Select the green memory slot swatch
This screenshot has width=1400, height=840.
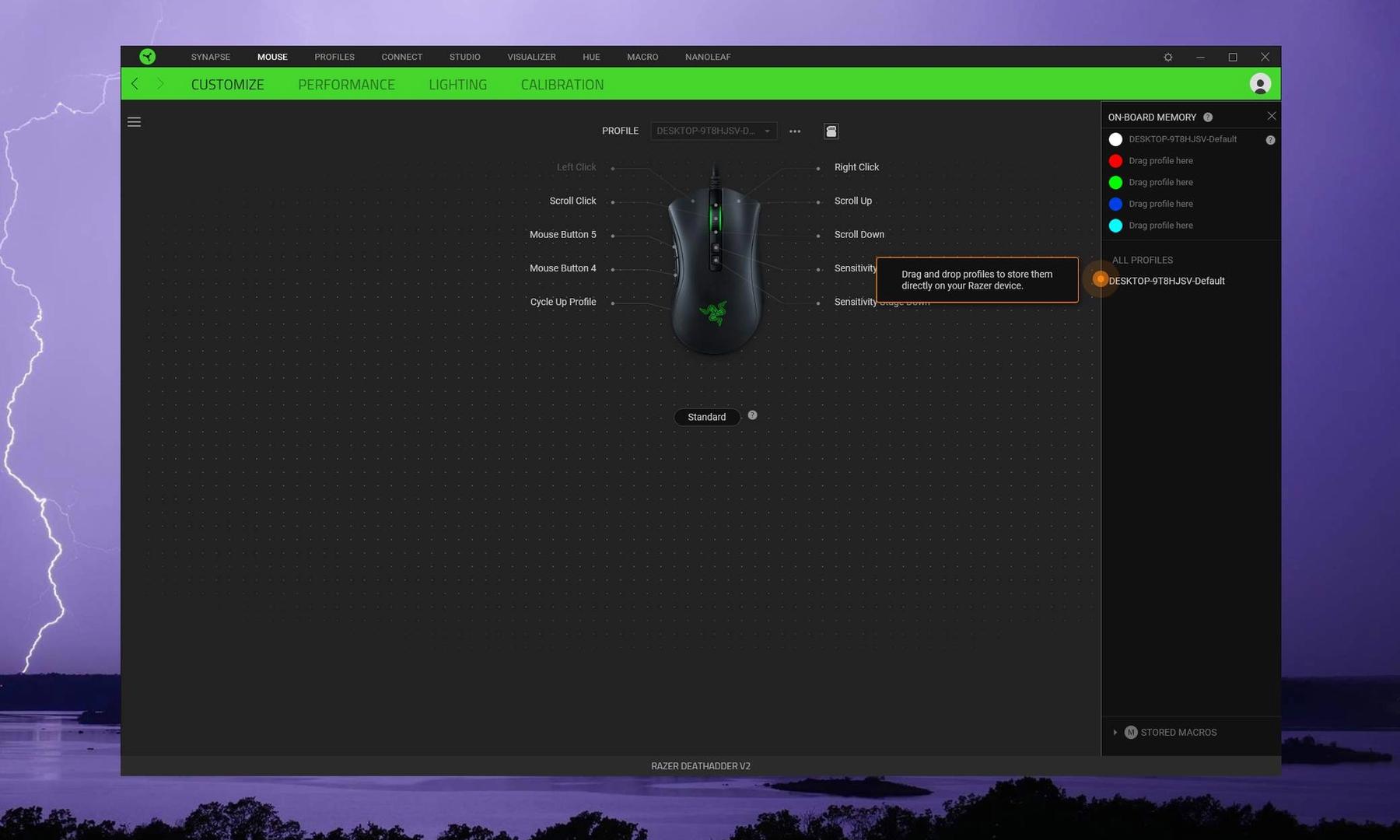[1115, 183]
